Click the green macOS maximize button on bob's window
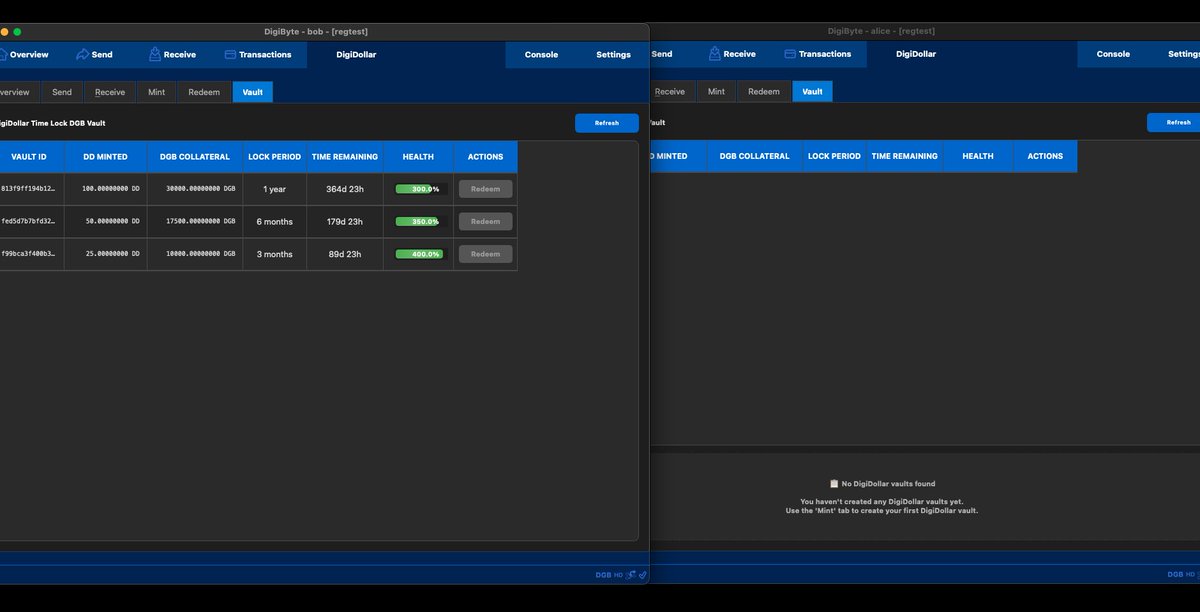Viewport: 1200px width, 612px height. point(17,32)
